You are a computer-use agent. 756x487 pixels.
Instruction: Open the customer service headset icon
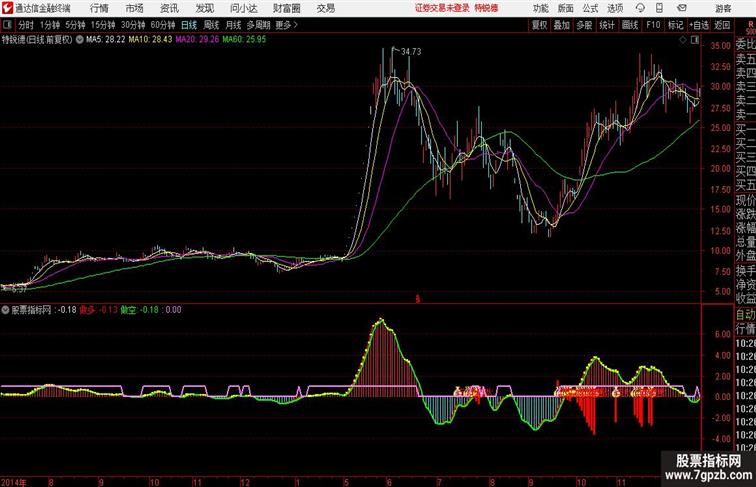640,8
